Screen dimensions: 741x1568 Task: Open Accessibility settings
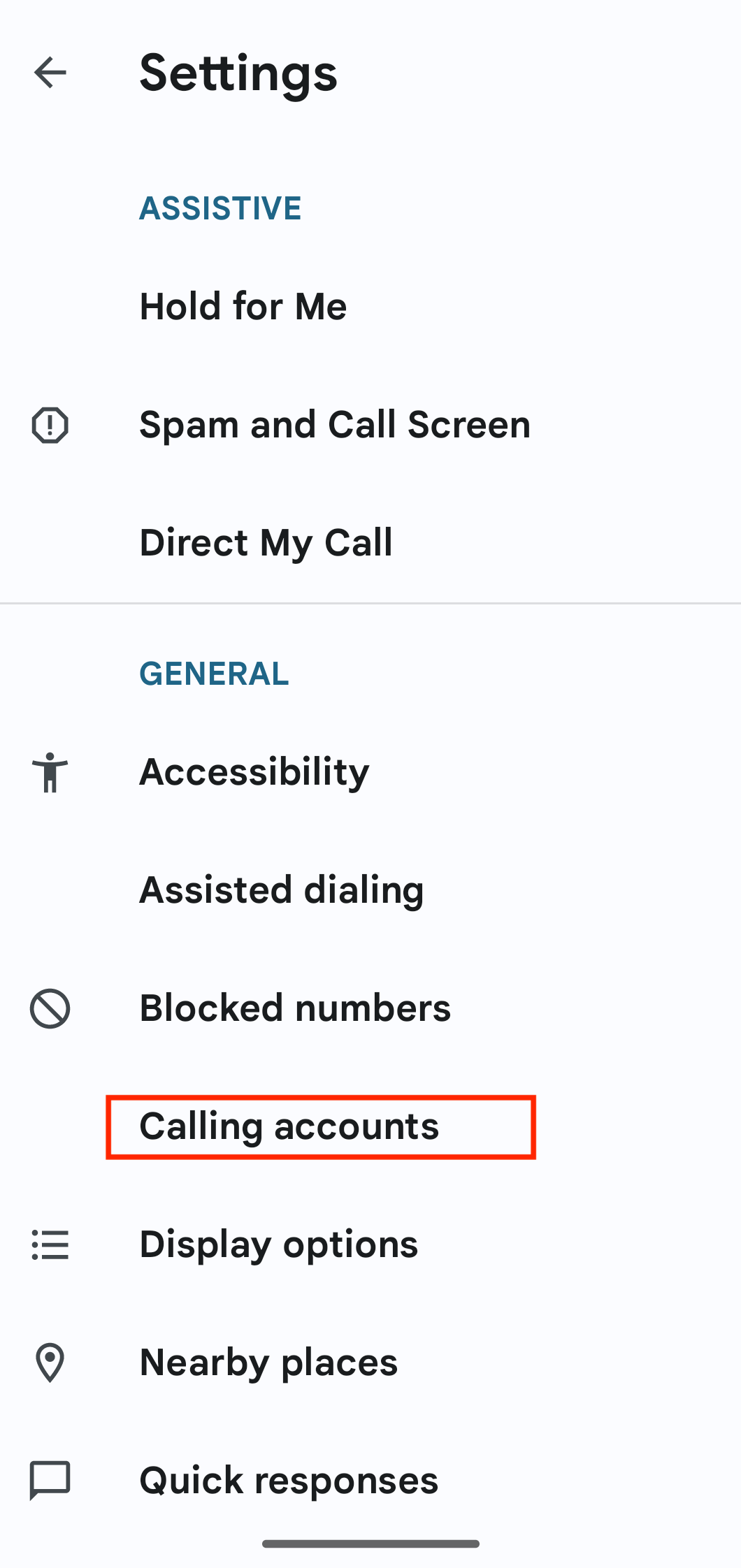tap(254, 772)
